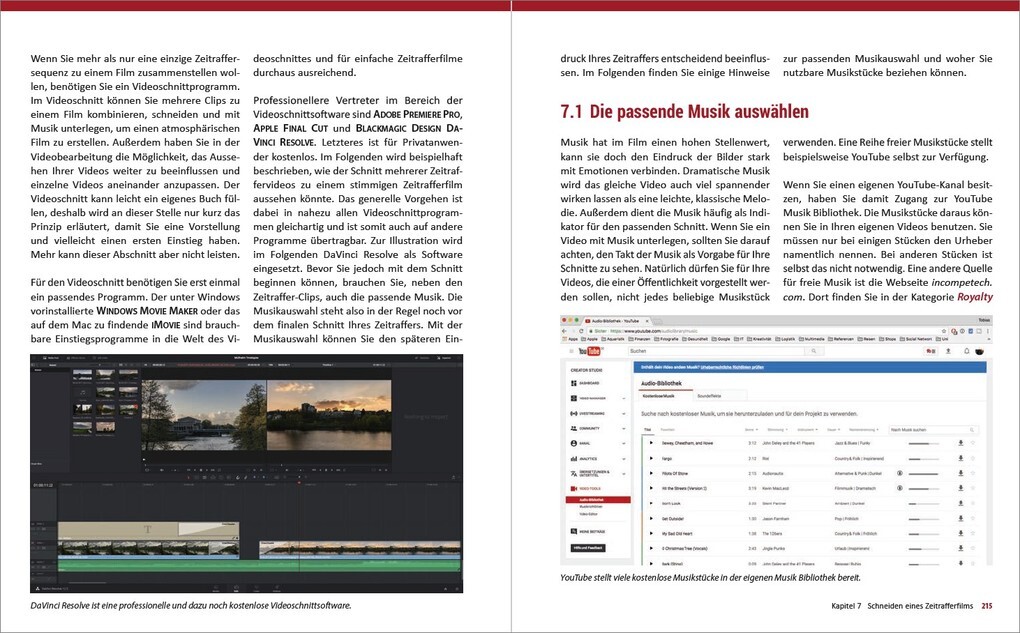The height and width of the screenshot is (633, 1020).
Task: Open DaVinci Resolve project settings gear
Action: coord(456,589)
